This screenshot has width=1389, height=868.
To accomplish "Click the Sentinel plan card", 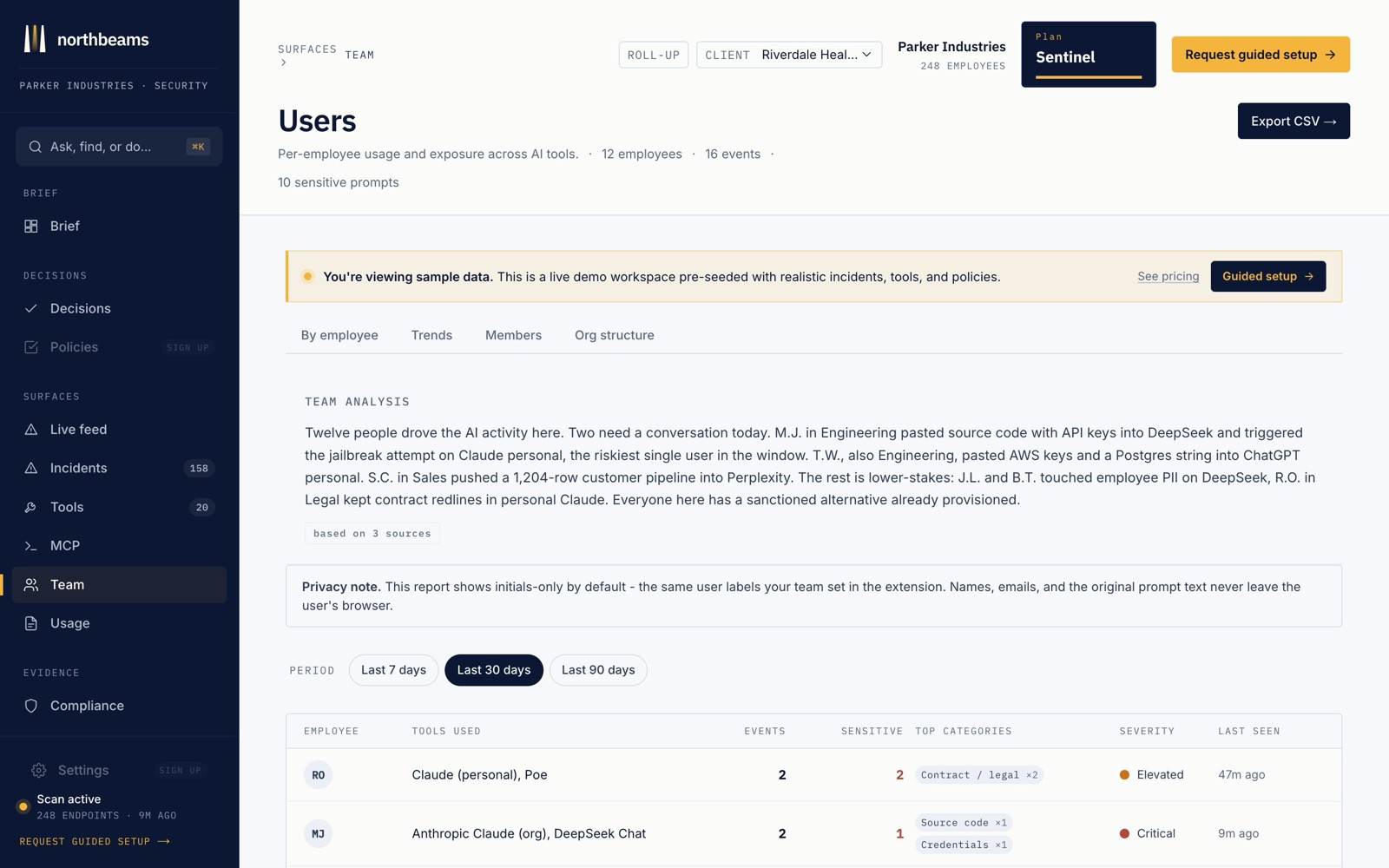I will (1089, 55).
